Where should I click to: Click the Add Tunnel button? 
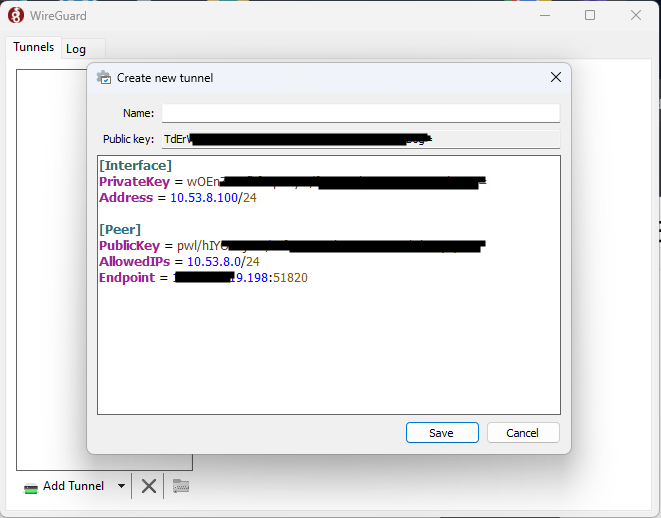click(64, 486)
